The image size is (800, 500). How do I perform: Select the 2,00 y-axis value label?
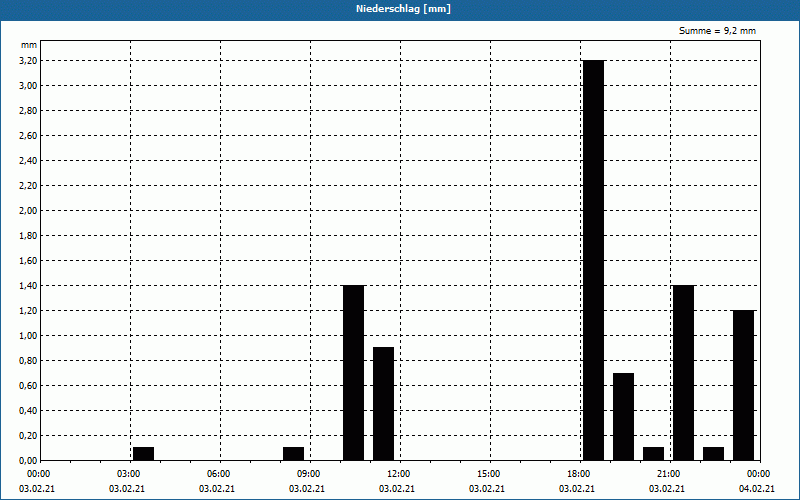click(29, 211)
